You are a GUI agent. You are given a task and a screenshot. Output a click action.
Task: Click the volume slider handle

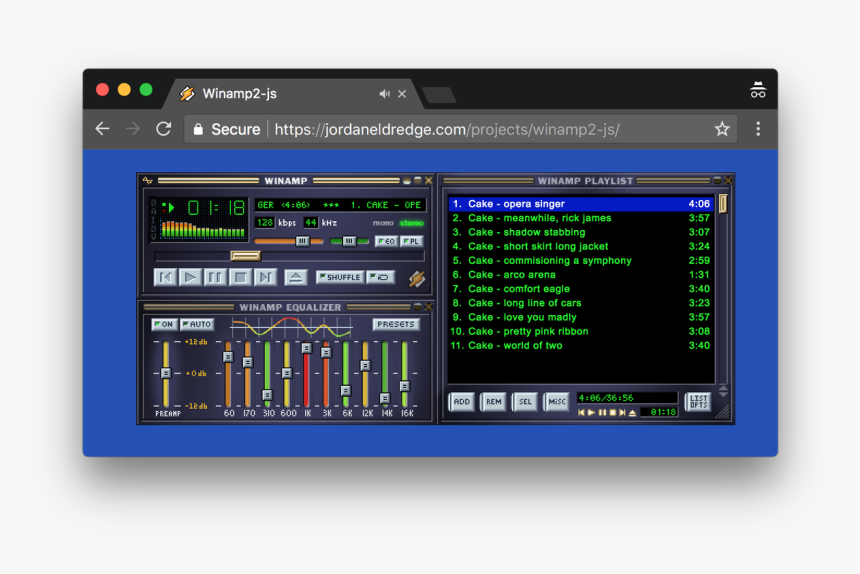[x=302, y=241]
